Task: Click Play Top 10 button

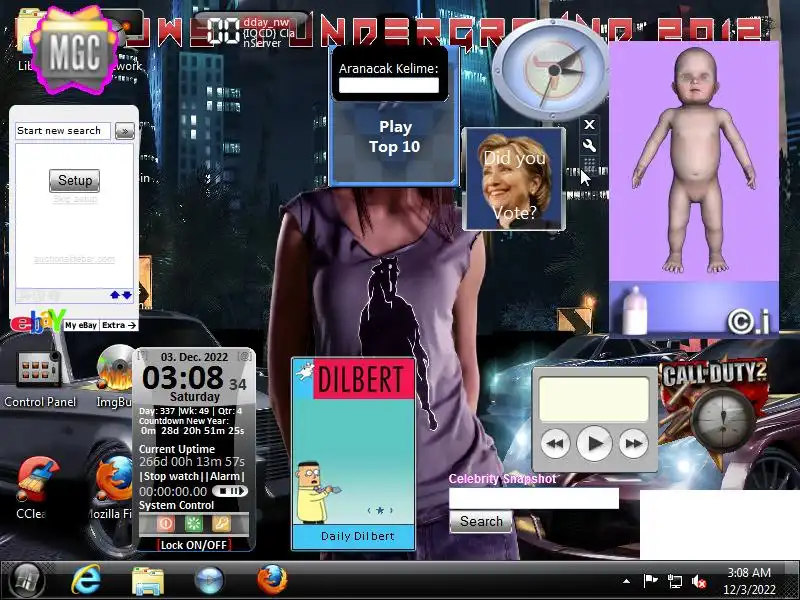Action: pos(395,137)
